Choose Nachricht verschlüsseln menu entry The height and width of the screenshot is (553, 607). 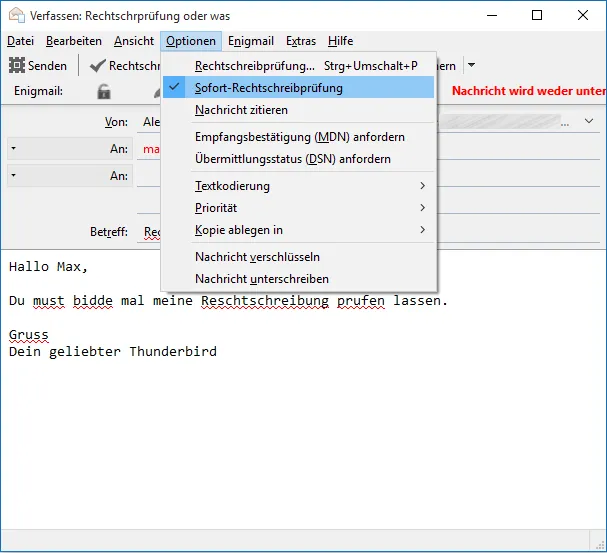point(298,257)
